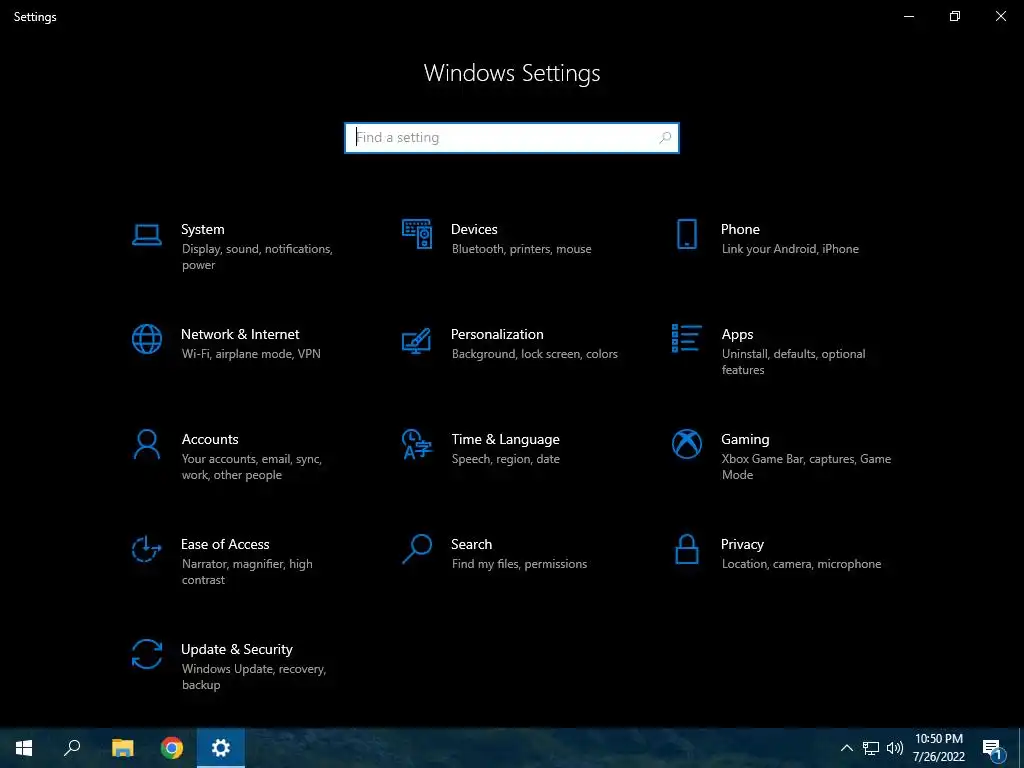Open the Update & Security refresh icon
Image resolution: width=1024 pixels, height=768 pixels.
pyautogui.click(x=146, y=654)
